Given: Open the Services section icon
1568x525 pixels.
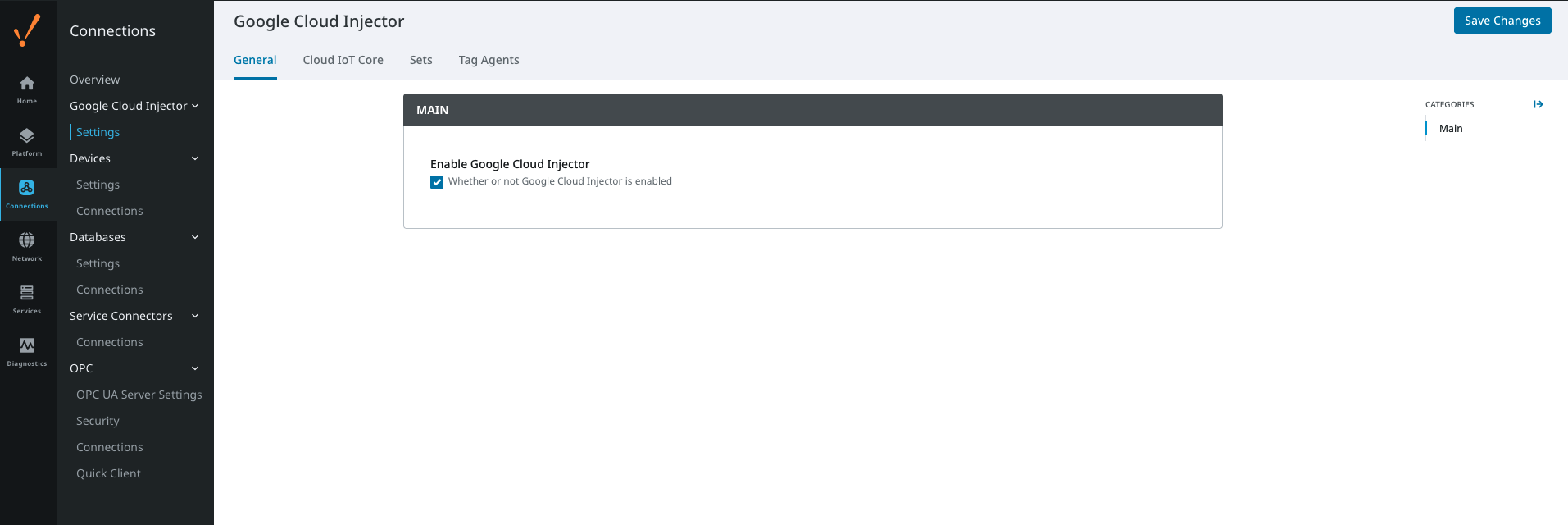Looking at the screenshot, I should [27, 299].
